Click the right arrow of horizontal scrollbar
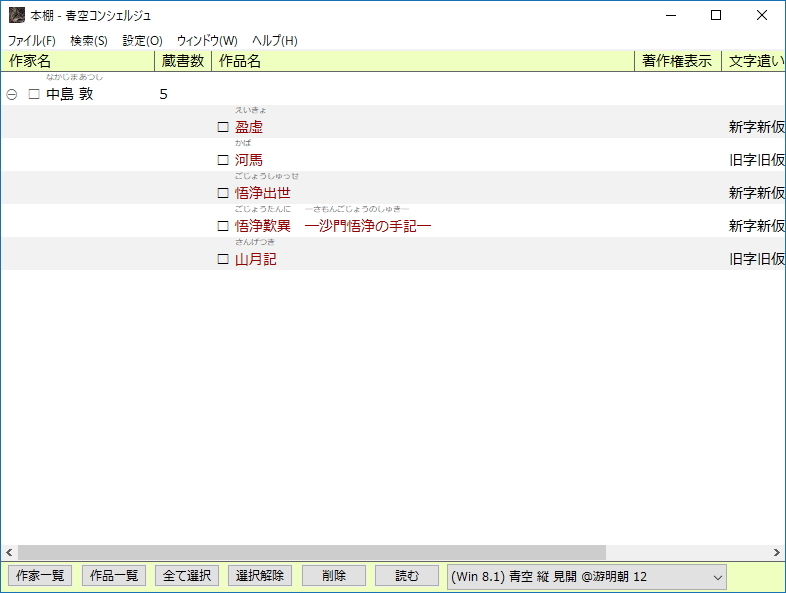The image size is (786, 593). pyautogui.click(x=776, y=552)
